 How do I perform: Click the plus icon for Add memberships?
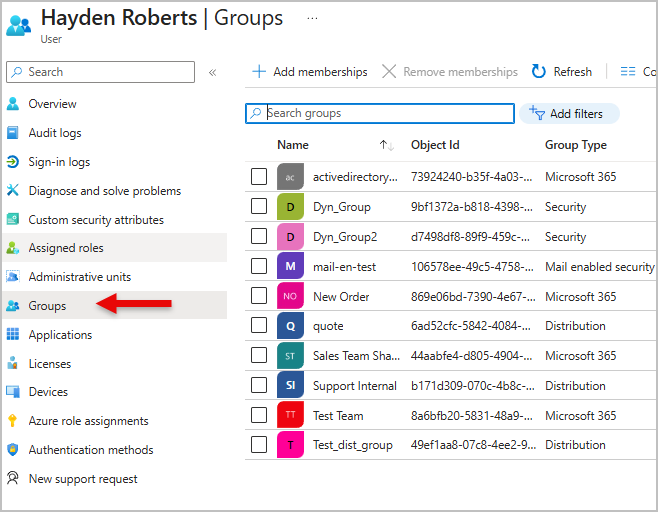coord(259,72)
